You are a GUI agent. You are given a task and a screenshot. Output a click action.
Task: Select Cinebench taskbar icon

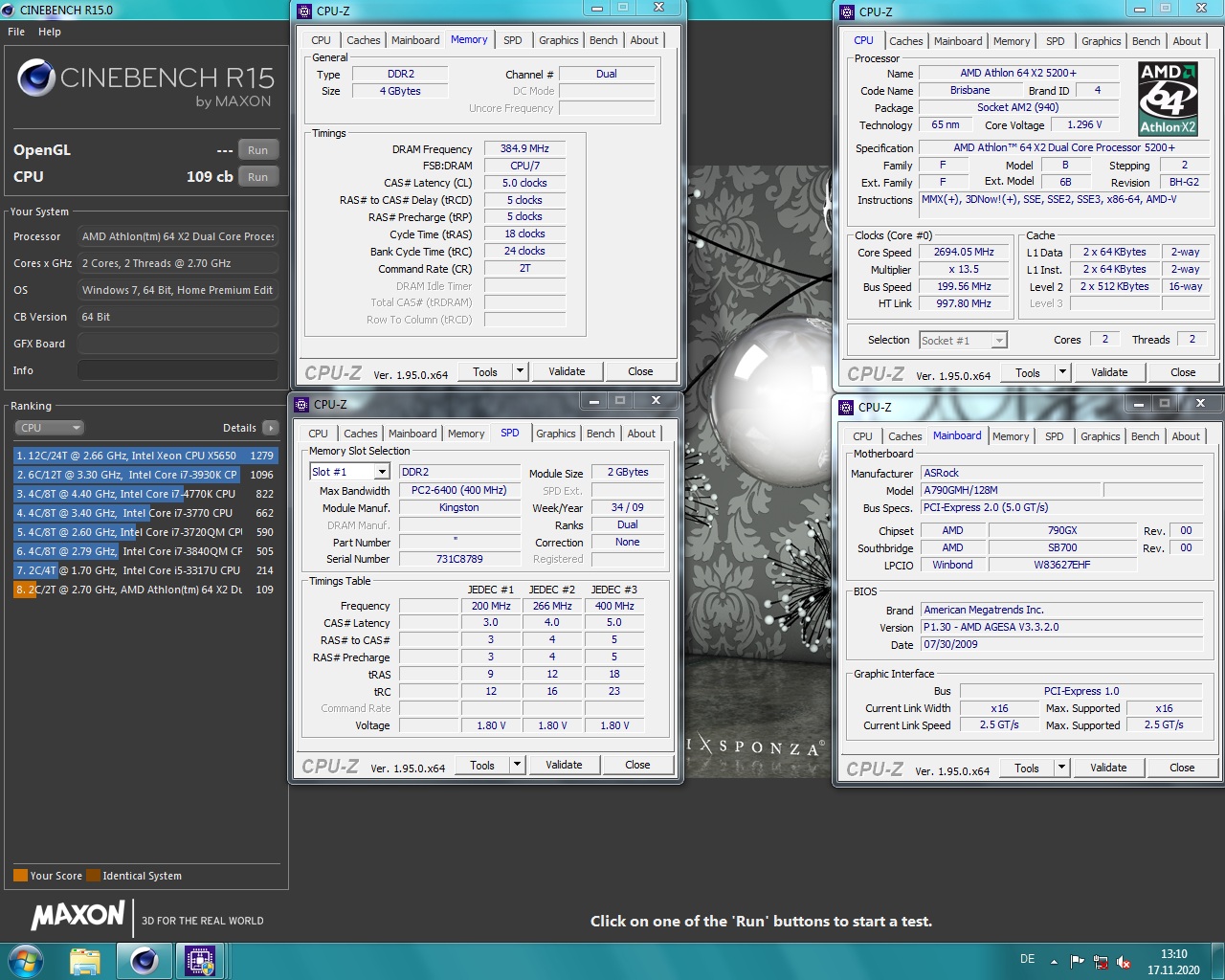145,960
